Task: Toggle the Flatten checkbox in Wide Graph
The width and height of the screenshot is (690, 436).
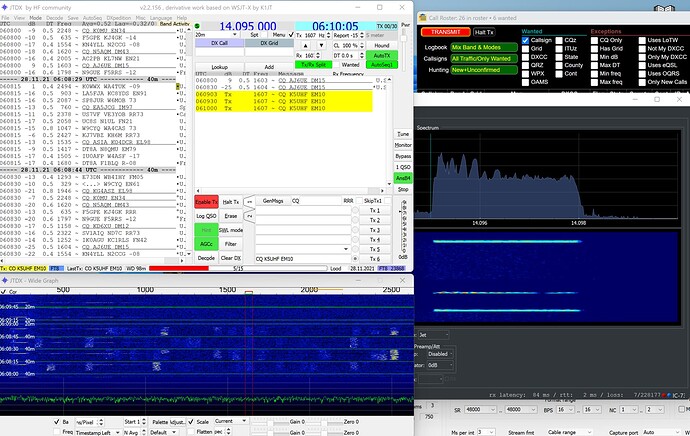Action: 191,432
